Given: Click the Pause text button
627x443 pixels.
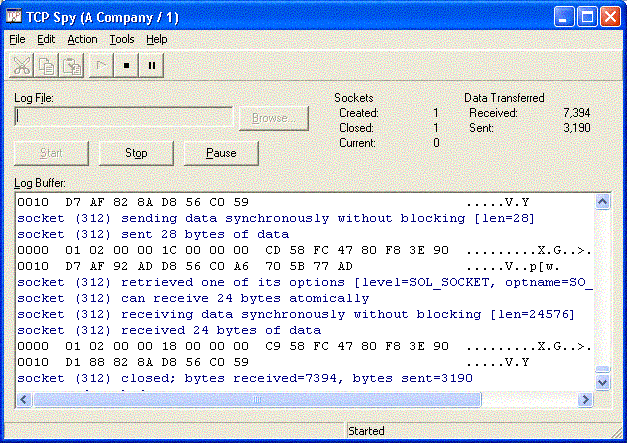Looking at the screenshot, I should [x=221, y=153].
